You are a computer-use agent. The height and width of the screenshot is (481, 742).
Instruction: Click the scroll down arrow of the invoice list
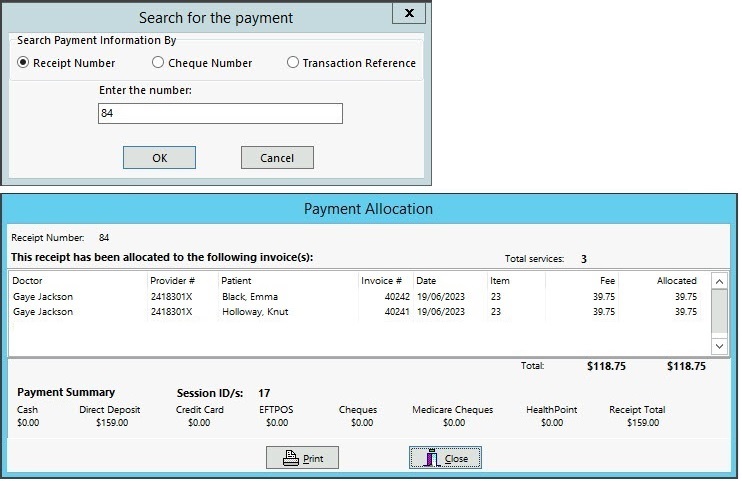coord(719,346)
